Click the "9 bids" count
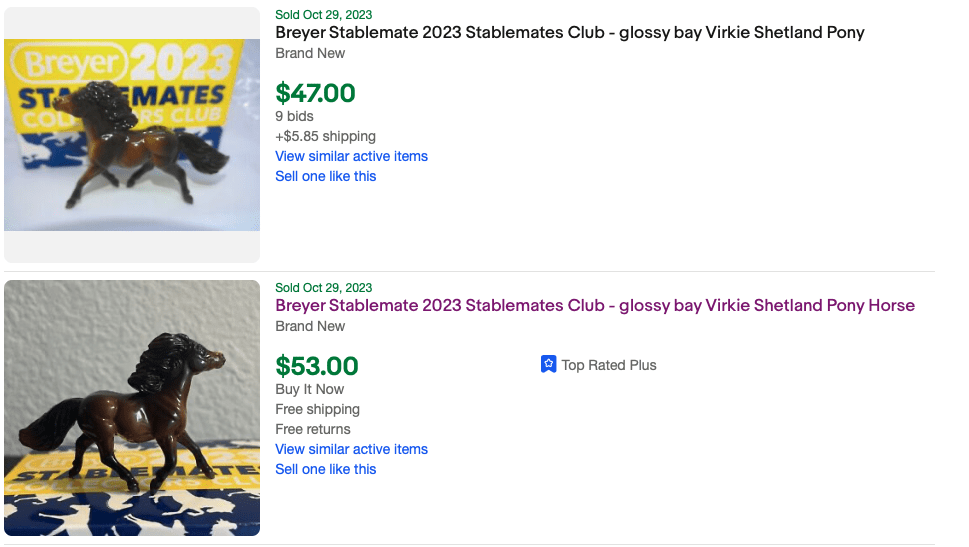 [x=295, y=116]
